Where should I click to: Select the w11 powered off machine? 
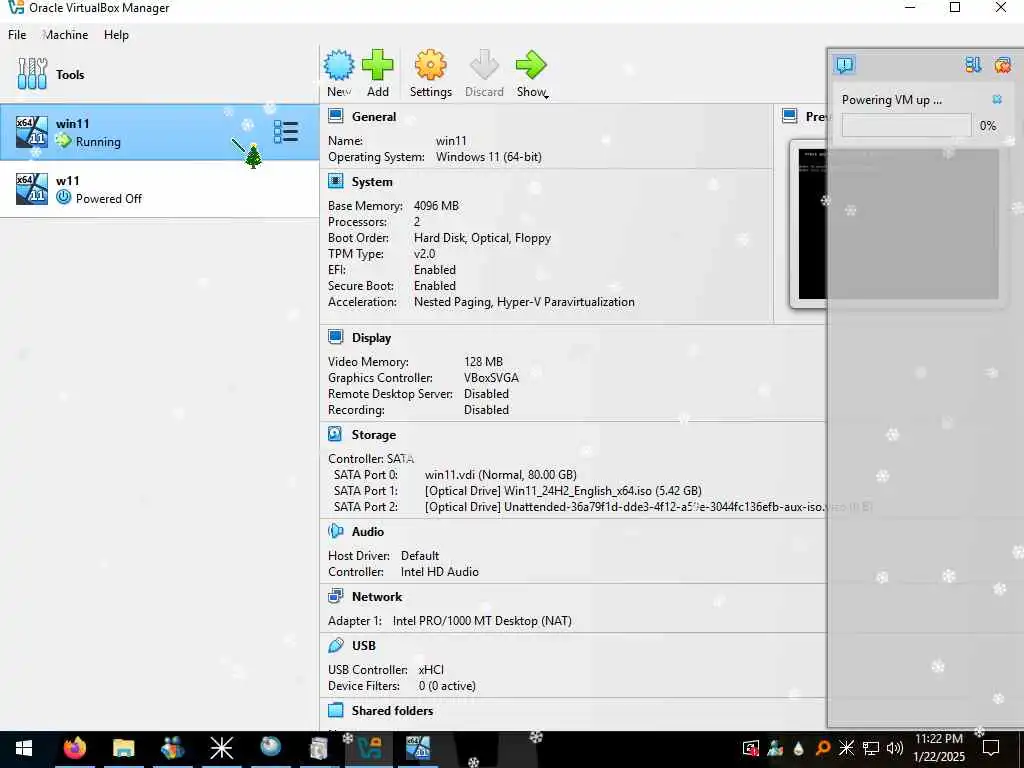(x=159, y=189)
